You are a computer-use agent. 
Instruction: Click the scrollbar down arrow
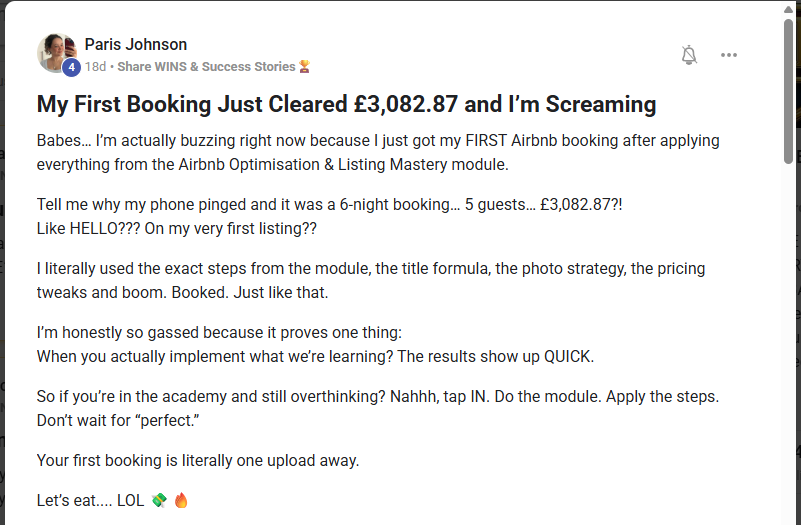pyautogui.click(x=789, y=516)
